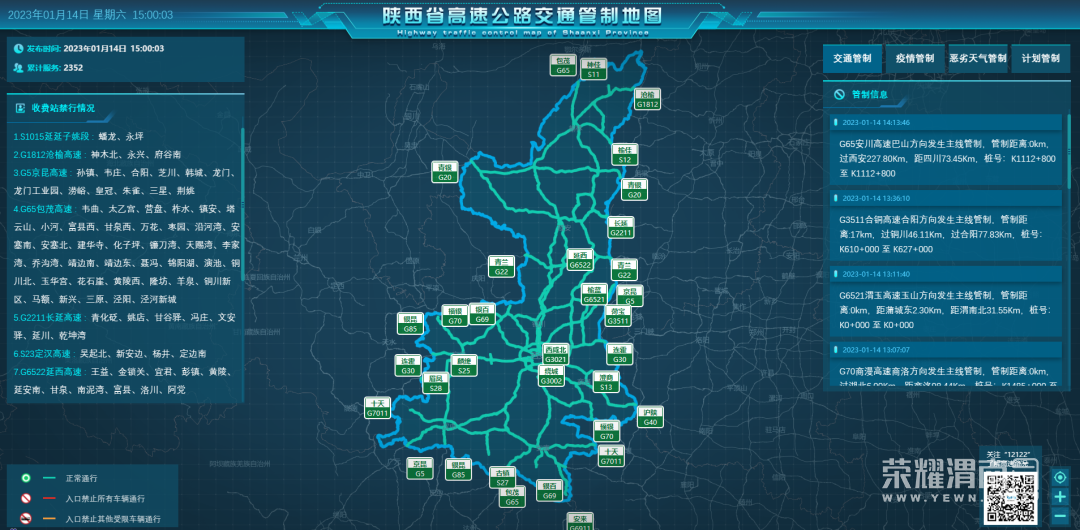
Task: Click the S12 榆佳 highway sign
Action: (625, 154)
